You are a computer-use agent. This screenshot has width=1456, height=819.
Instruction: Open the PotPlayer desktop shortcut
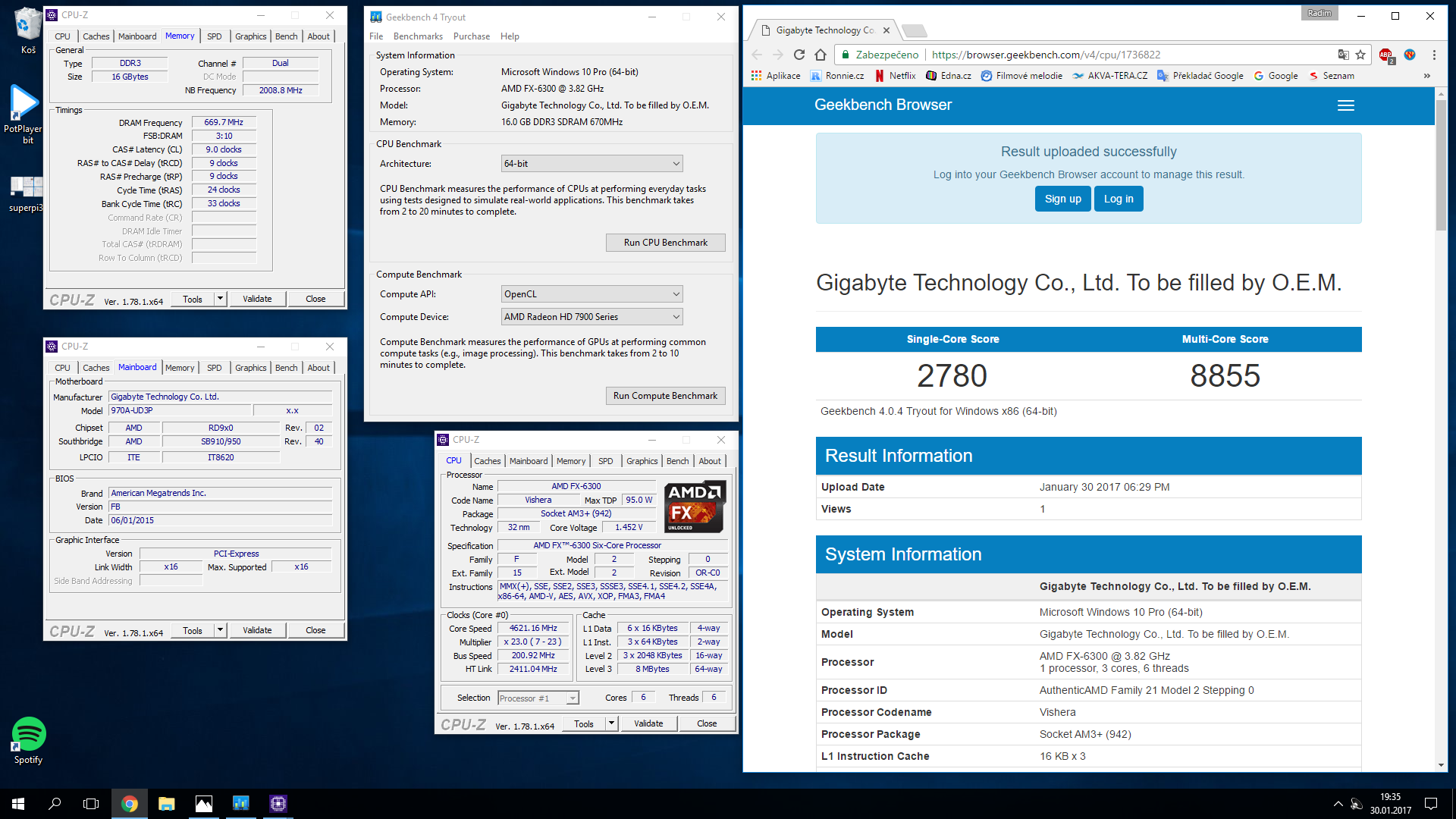point(23,114)
